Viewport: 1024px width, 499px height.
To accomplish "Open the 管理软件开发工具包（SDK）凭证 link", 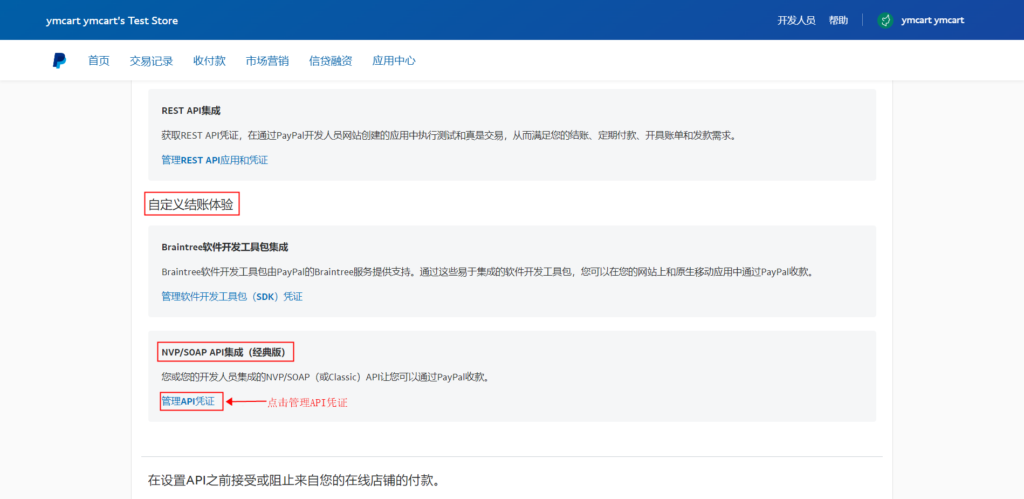I will [231, 297].
